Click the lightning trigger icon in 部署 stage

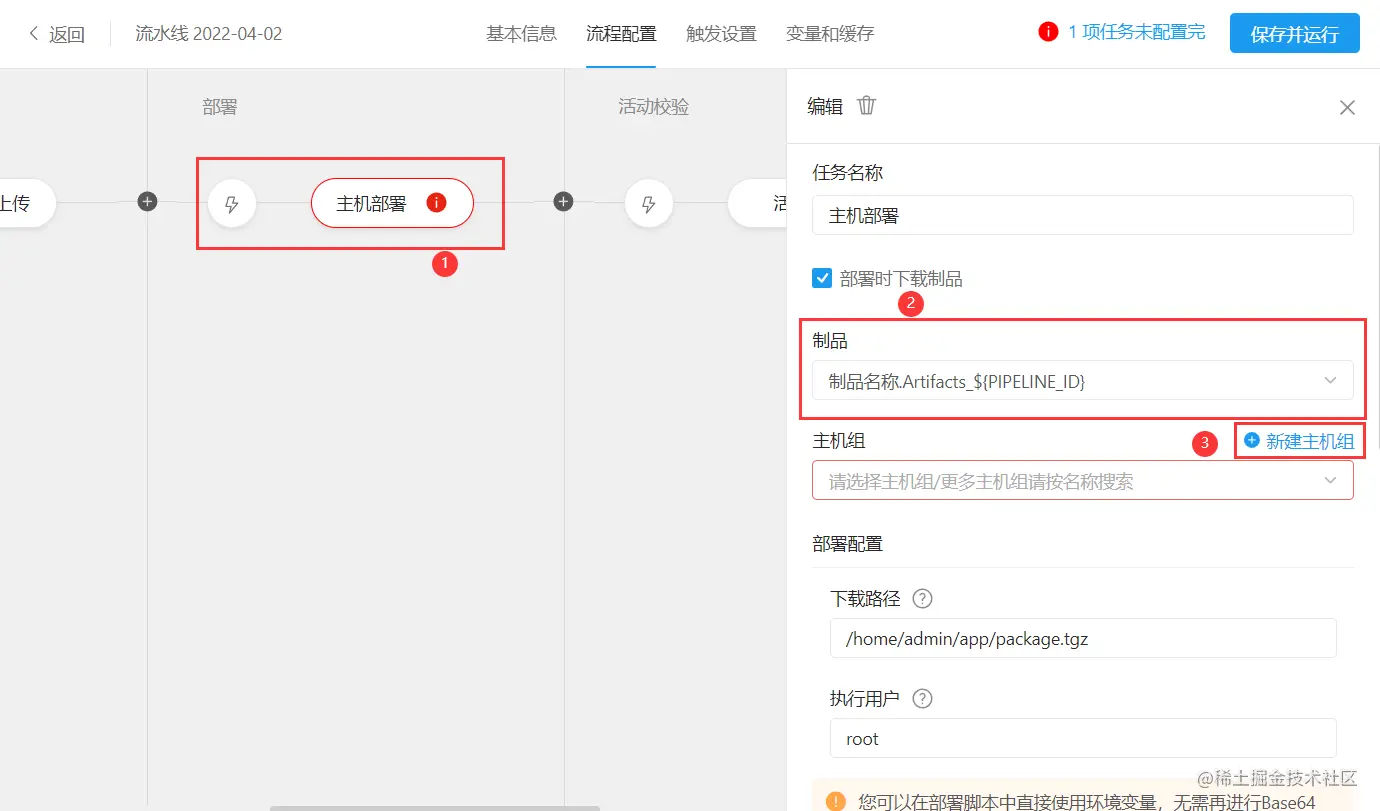click(x=232, y=204)
